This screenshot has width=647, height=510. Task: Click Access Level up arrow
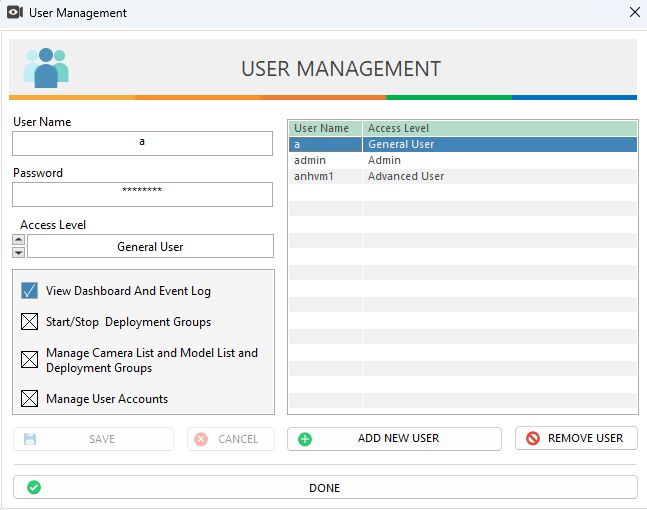click(18, 240)
